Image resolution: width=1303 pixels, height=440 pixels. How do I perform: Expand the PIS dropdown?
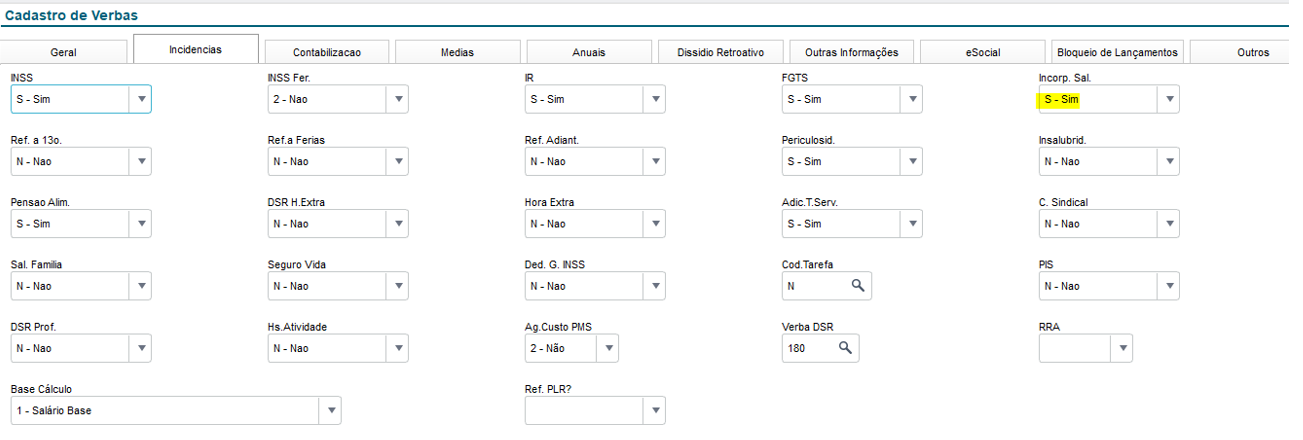point(1169,286)
